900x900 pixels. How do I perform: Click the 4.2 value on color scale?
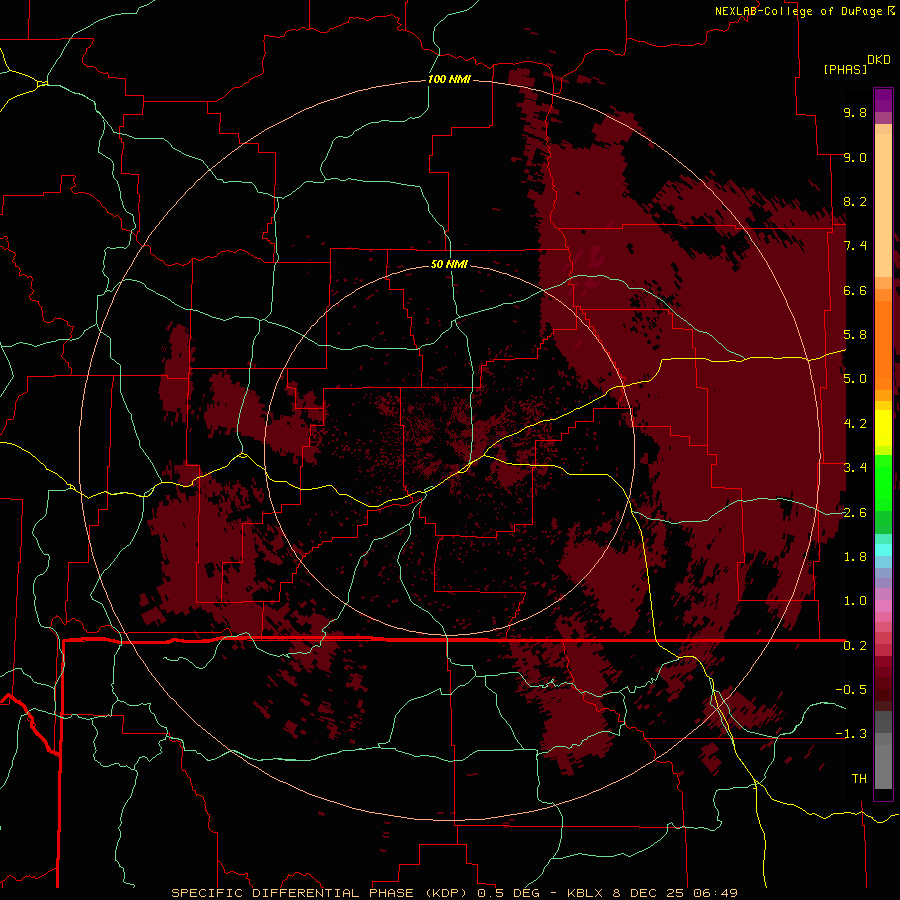coord(855,424)
